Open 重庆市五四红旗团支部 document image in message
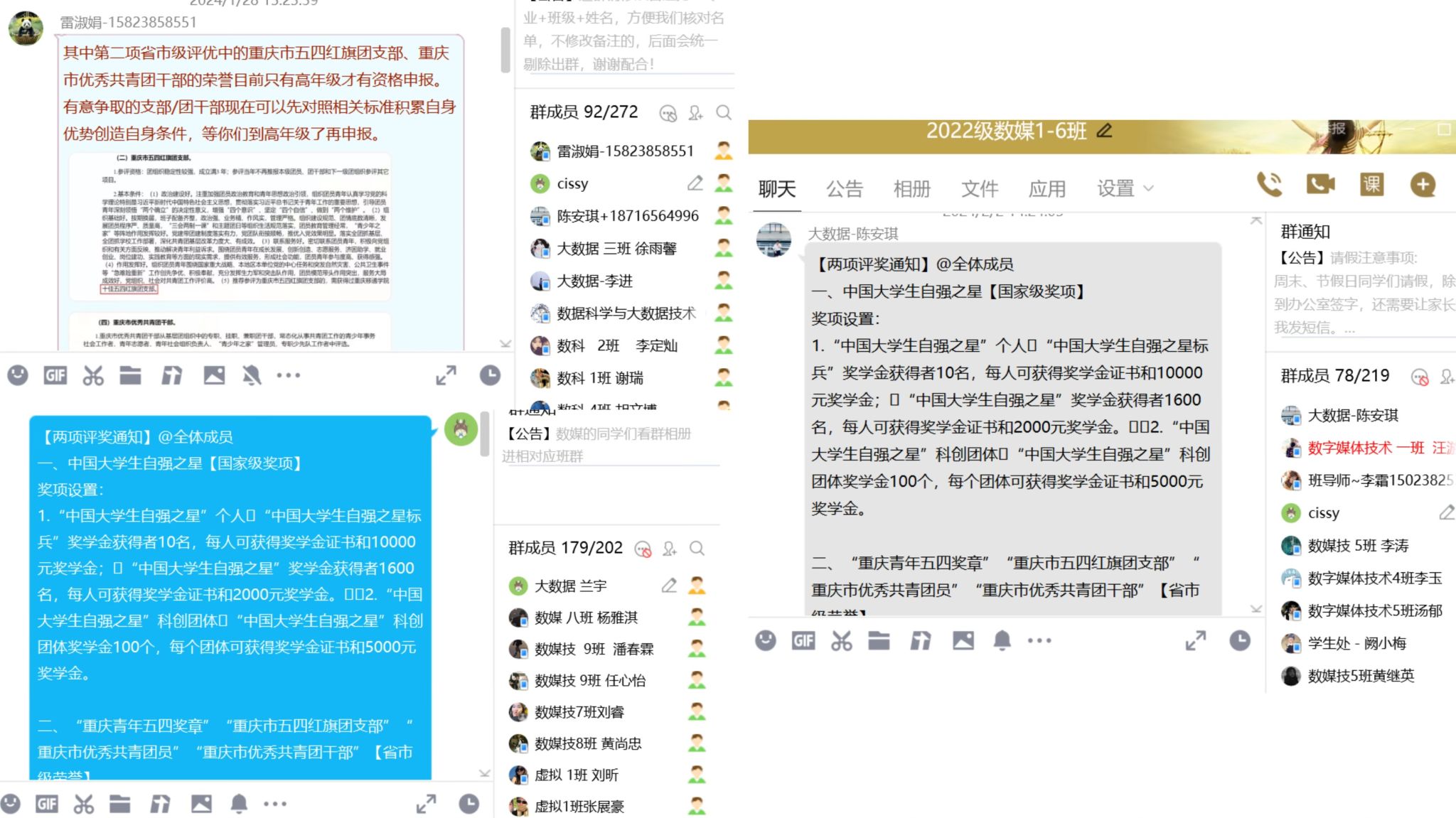The image size is (1456, 818). pyautogui.click(x=229, y=227)
